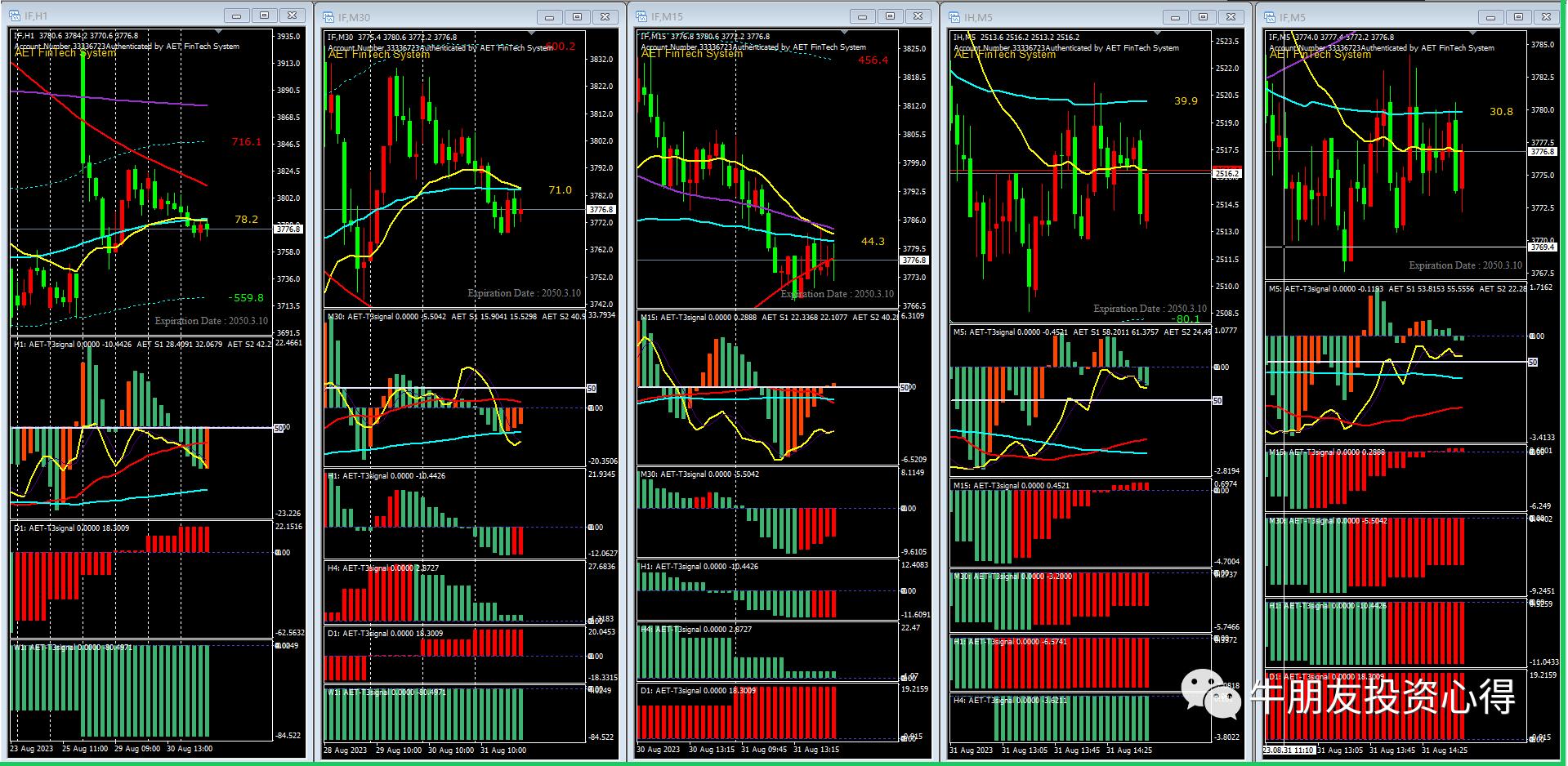The image size is (1568, 766).
Task: Click the chart icon in IF,M5 title bar
Action: [1270, 17]
